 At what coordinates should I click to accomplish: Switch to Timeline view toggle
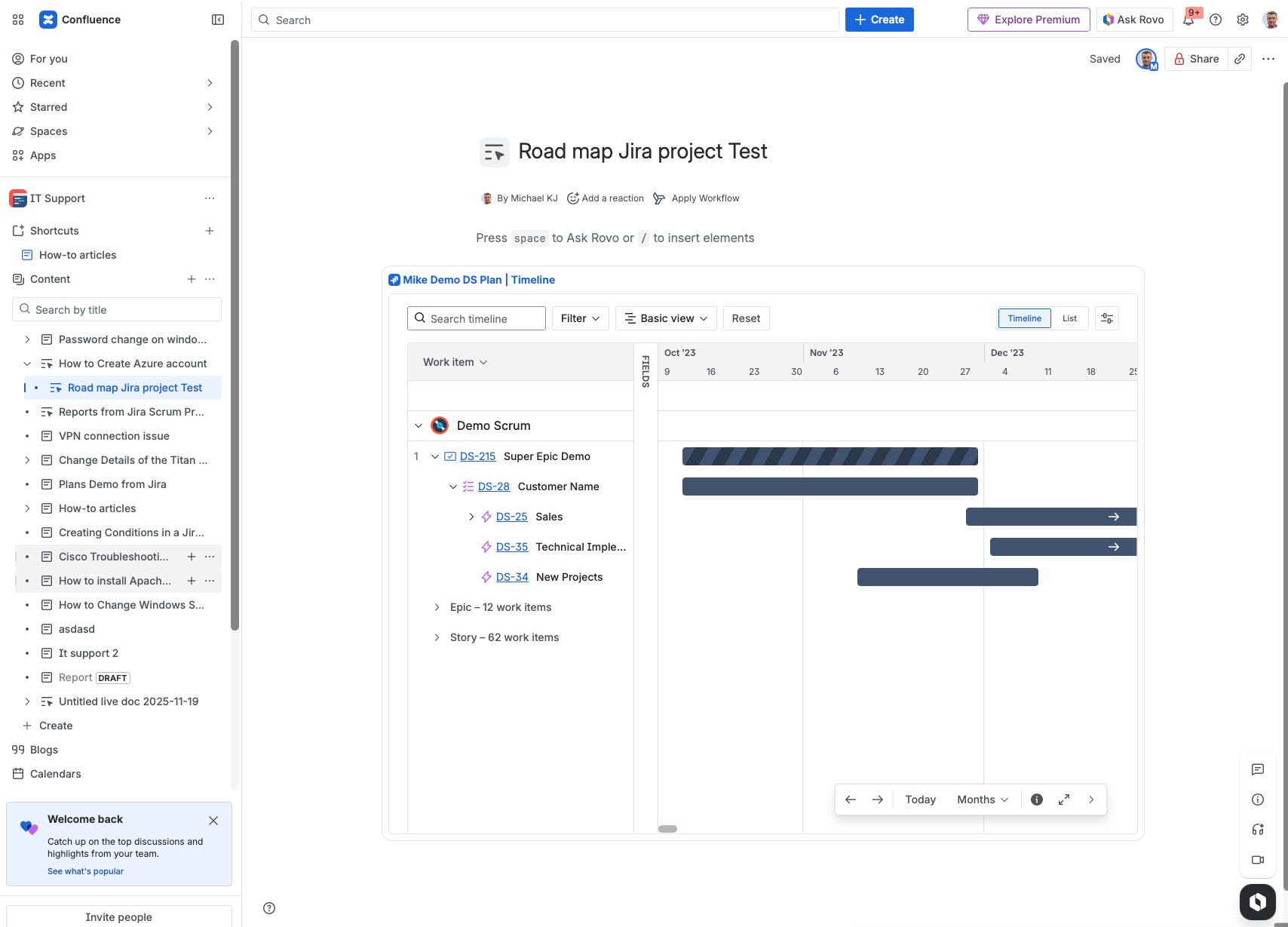pyautogui.click(x=1024, y=318)
